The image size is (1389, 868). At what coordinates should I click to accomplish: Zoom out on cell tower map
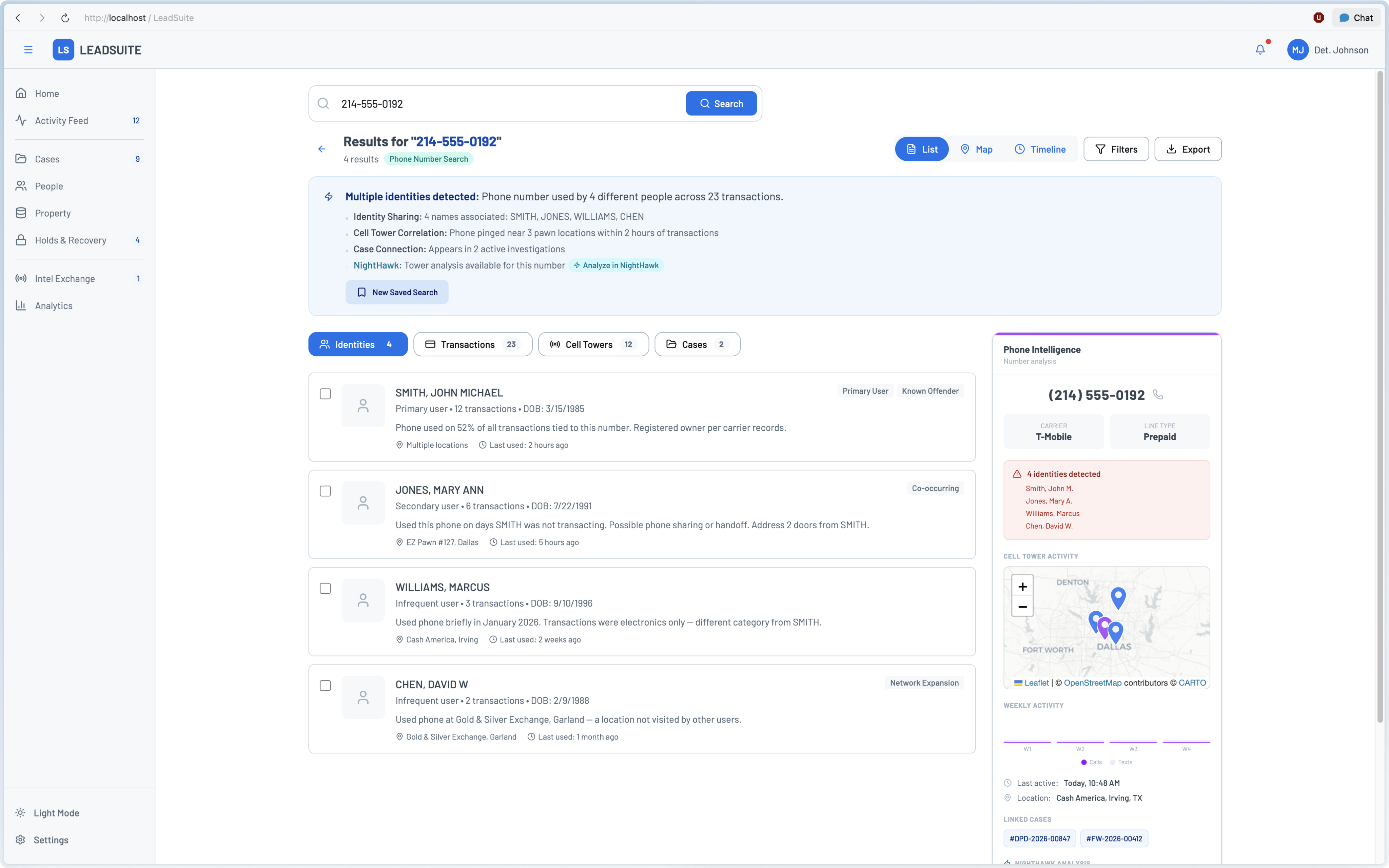click(1022, 607)
